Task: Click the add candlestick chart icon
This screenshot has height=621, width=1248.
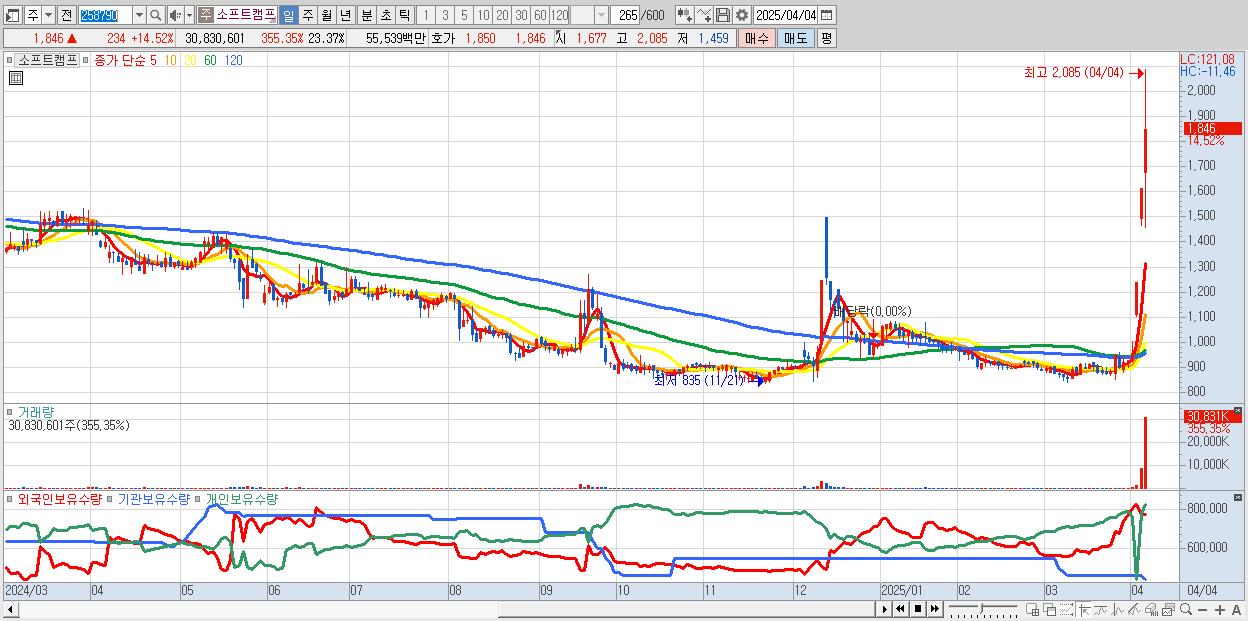Action: tap(685, 15)
